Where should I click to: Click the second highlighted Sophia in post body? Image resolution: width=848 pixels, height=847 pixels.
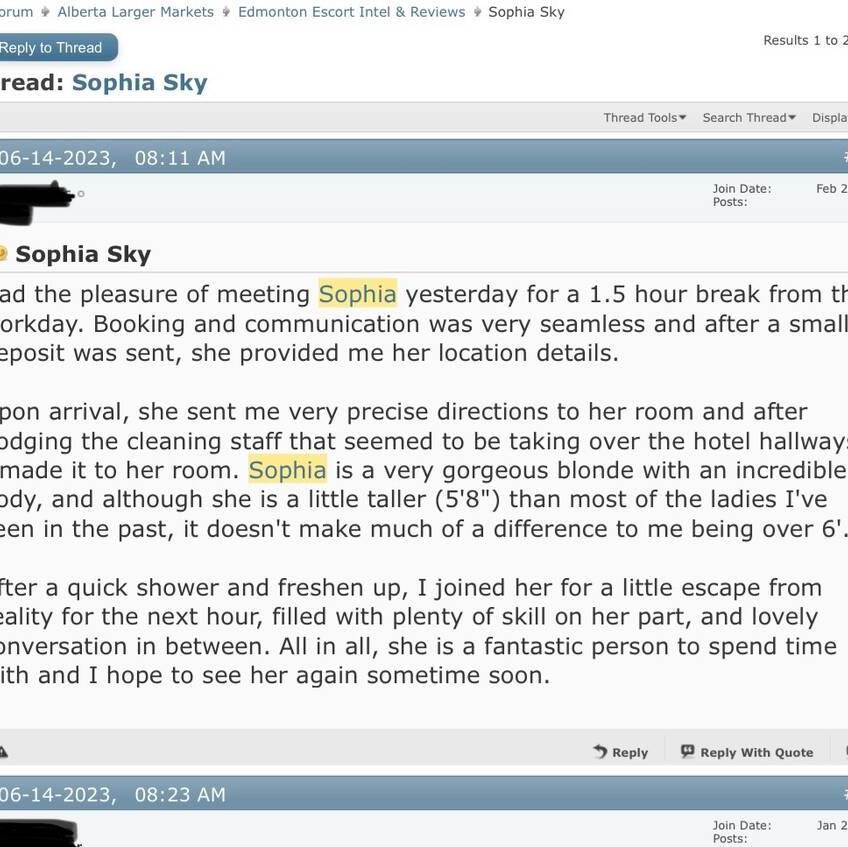pos(287,470)
